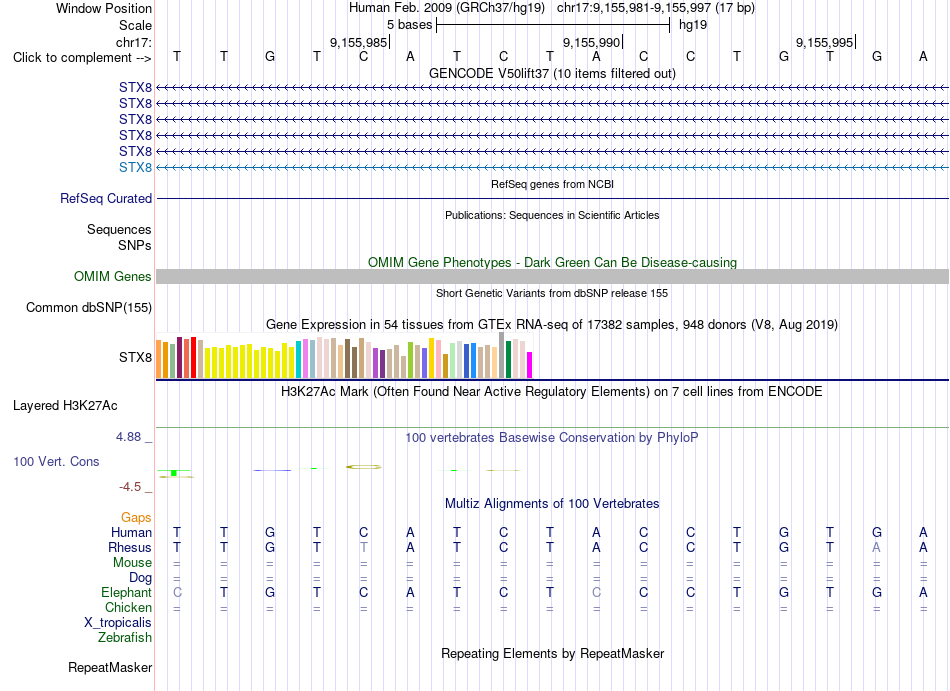950x691 pixels.
Task: Click the Layered H3K27Ac label
Action: click(x=65, y=406)
